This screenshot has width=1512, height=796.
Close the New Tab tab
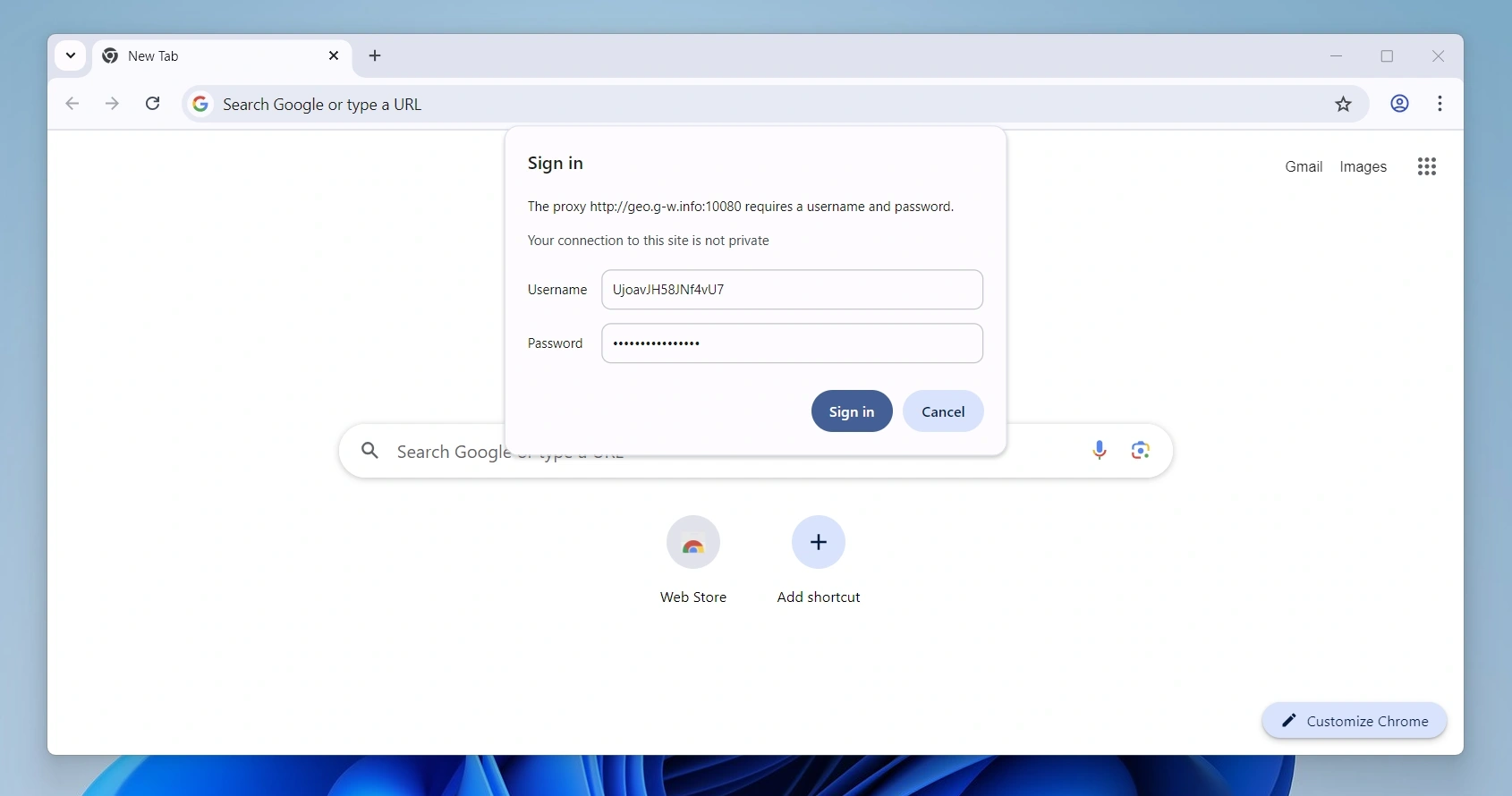pos(334,56)
